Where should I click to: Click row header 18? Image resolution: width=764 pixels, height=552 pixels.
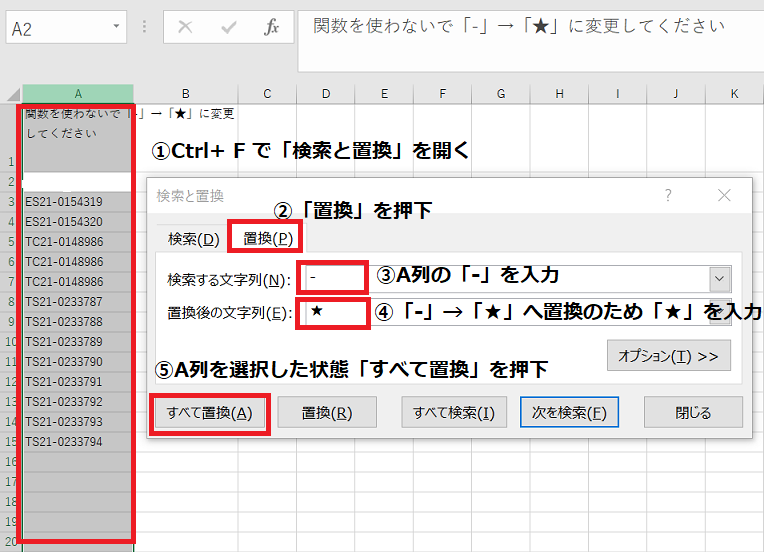coord(11,501)
